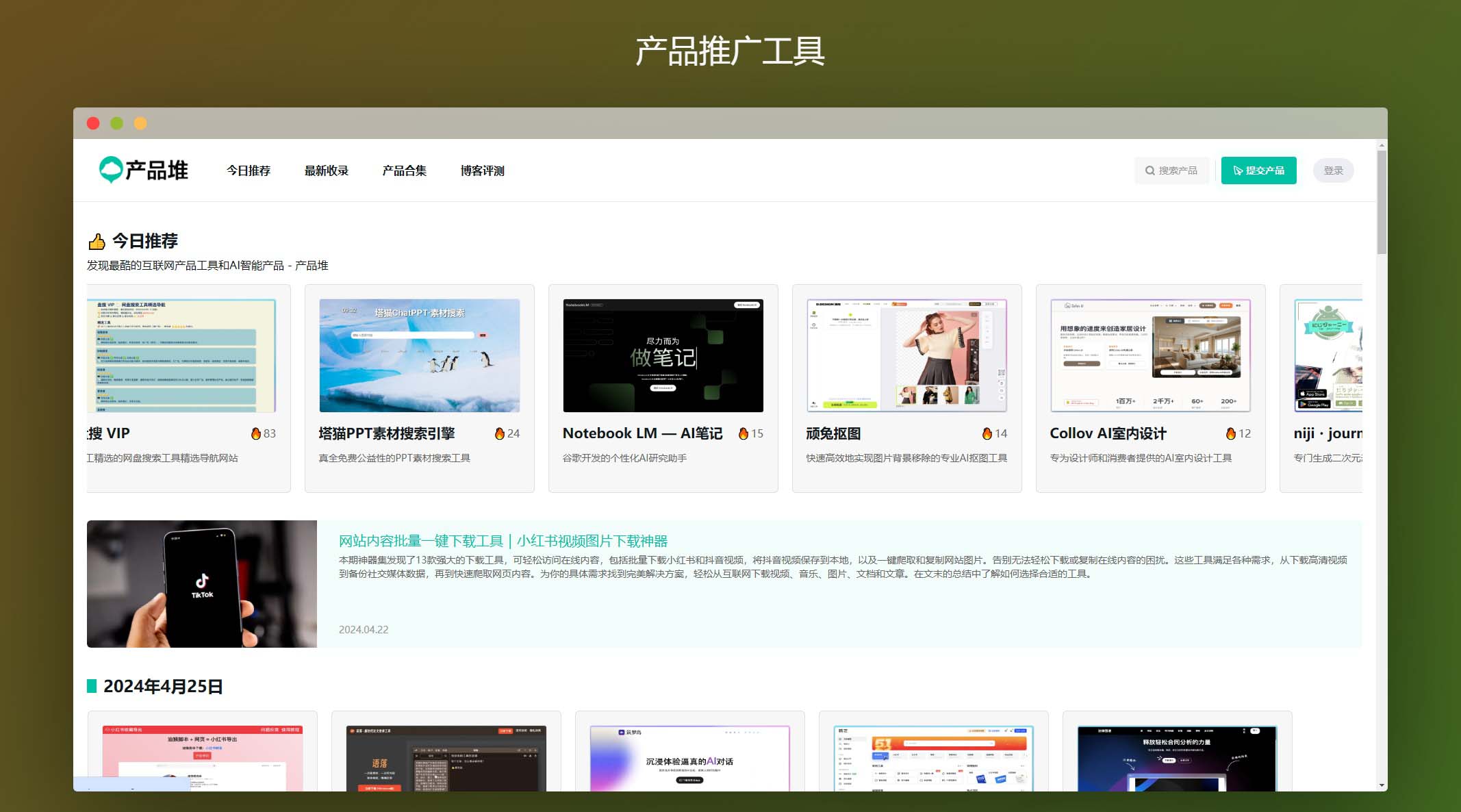Open the niji journey card thumbnail
This screenshot has width=1461, height=812.
1328,355
